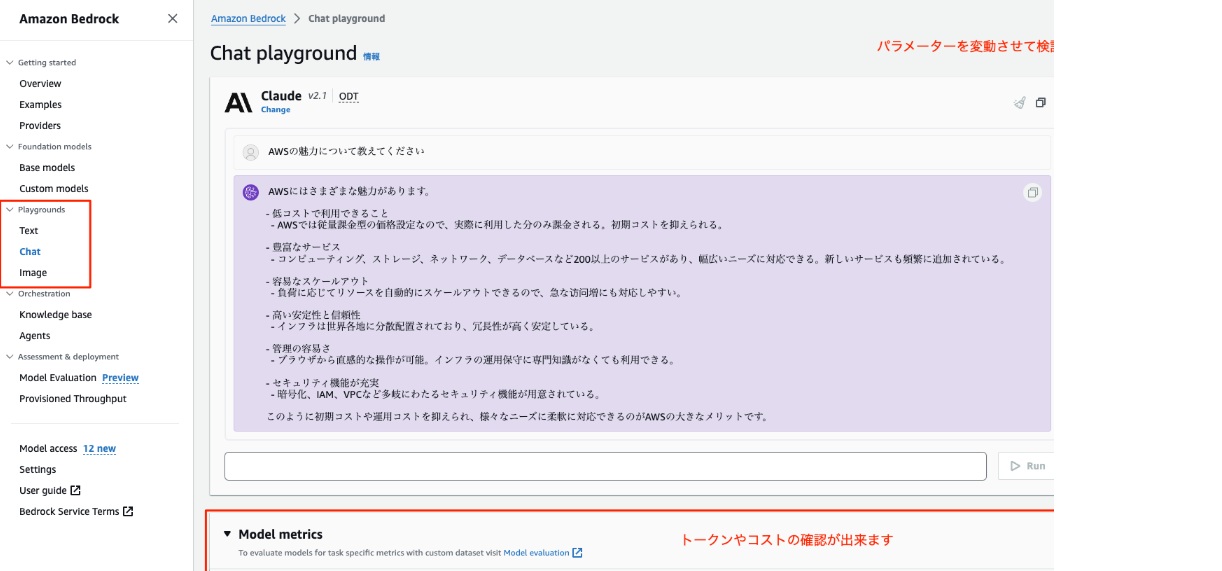Click Amazon Bedrock breadcrumb link

pyautogui.click(x=249, y=19)
